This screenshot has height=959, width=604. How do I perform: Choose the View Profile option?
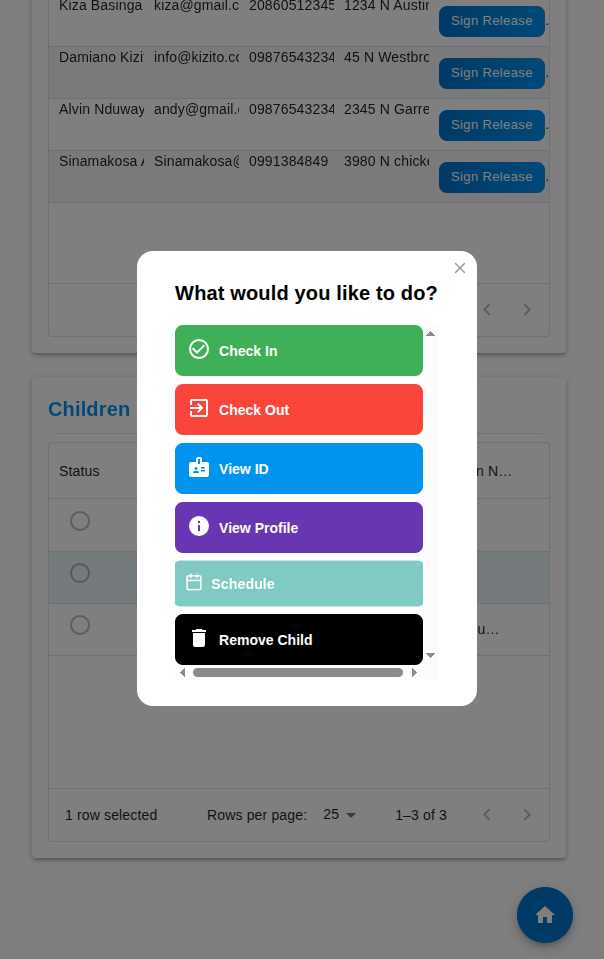point(299,527)
